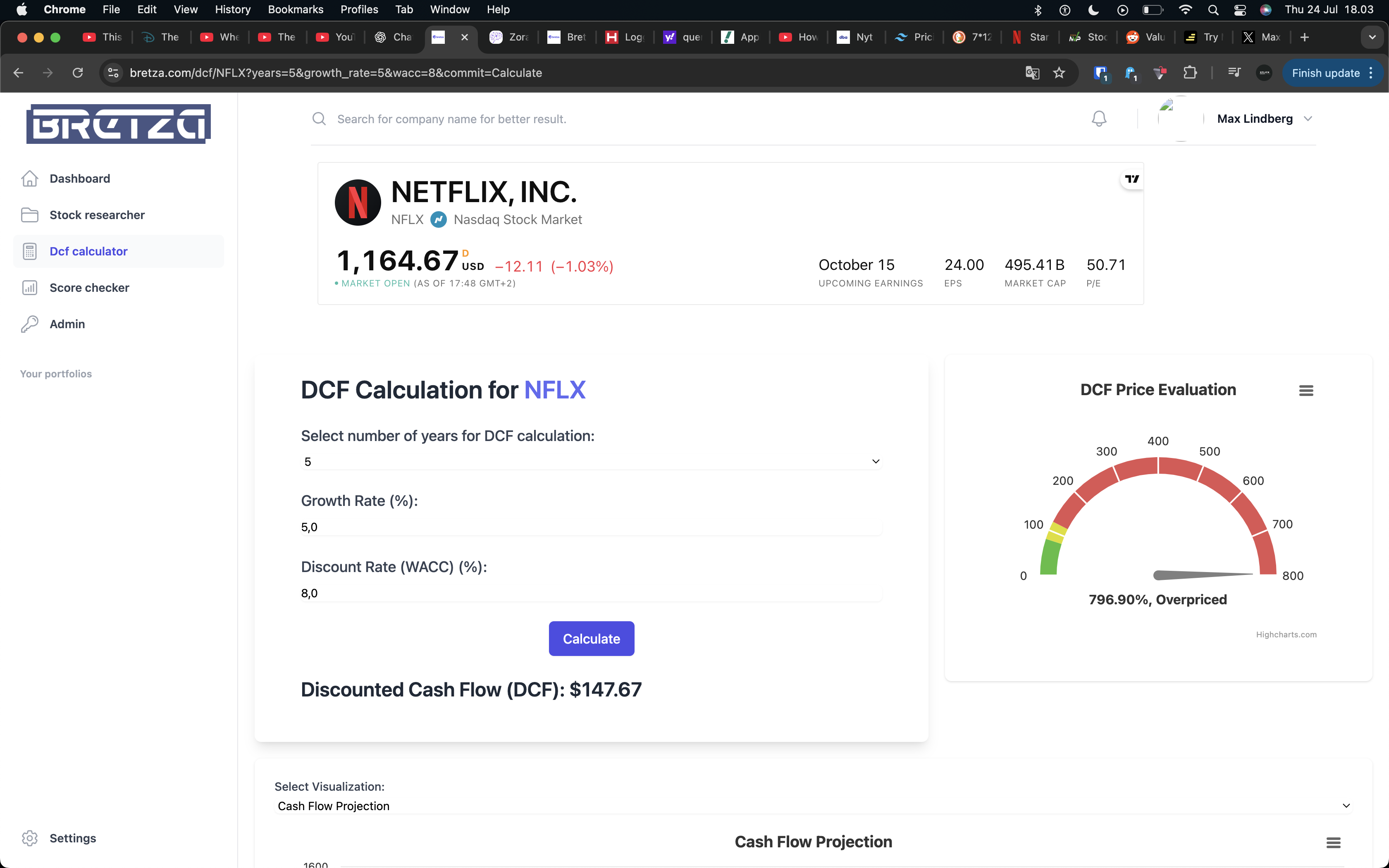Viewport: 1389px width, 868px height.
Task: Open the File menu
Action: pos(111,9)
